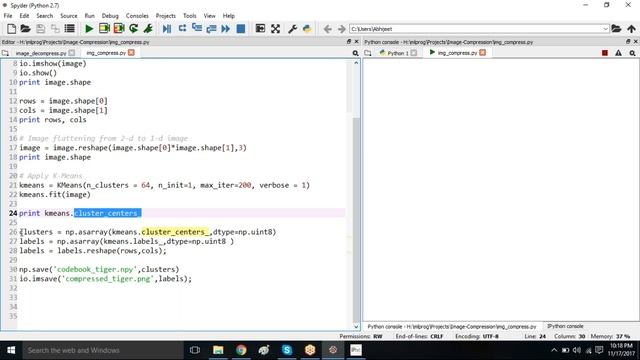Viewport: 640px width, 360px height.
Task: Switch to the bottom IPython console tab
Action: tap(565, 326)
